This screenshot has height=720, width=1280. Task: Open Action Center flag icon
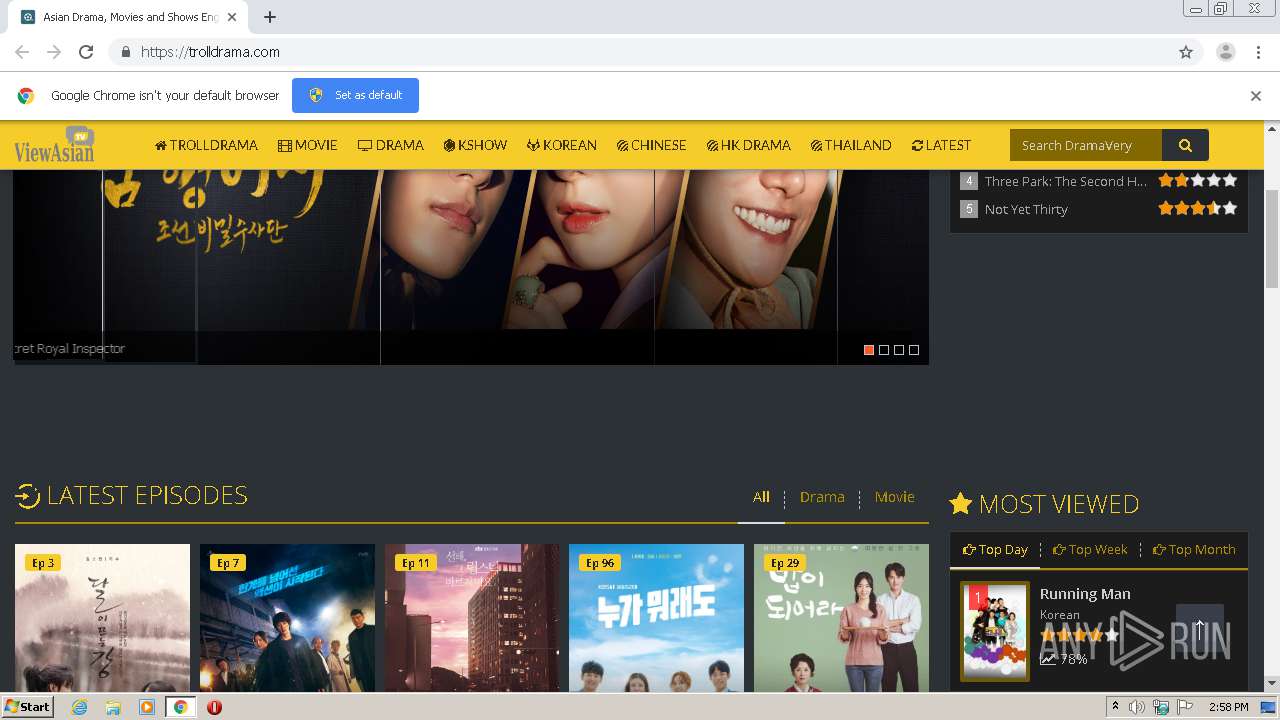[x=1185, y=707]
